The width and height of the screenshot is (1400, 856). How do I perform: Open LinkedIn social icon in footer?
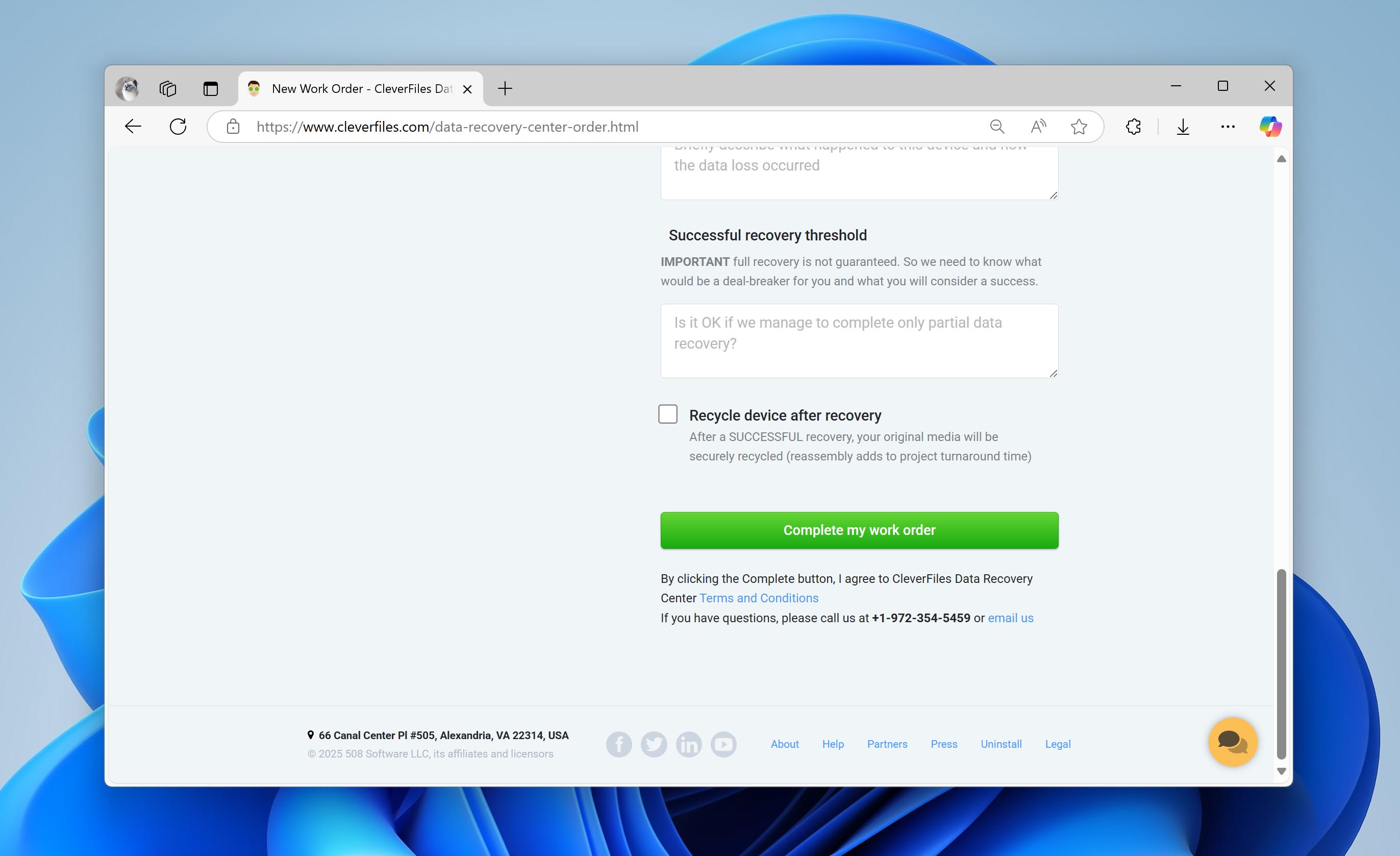pyautogui.click(x=689, y=744)
